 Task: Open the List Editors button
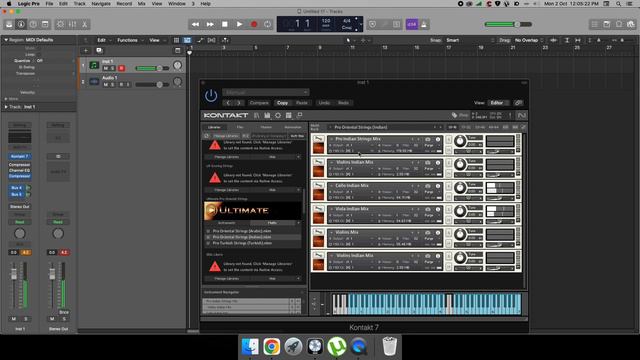pyautogui.click(x=595, y=24)
